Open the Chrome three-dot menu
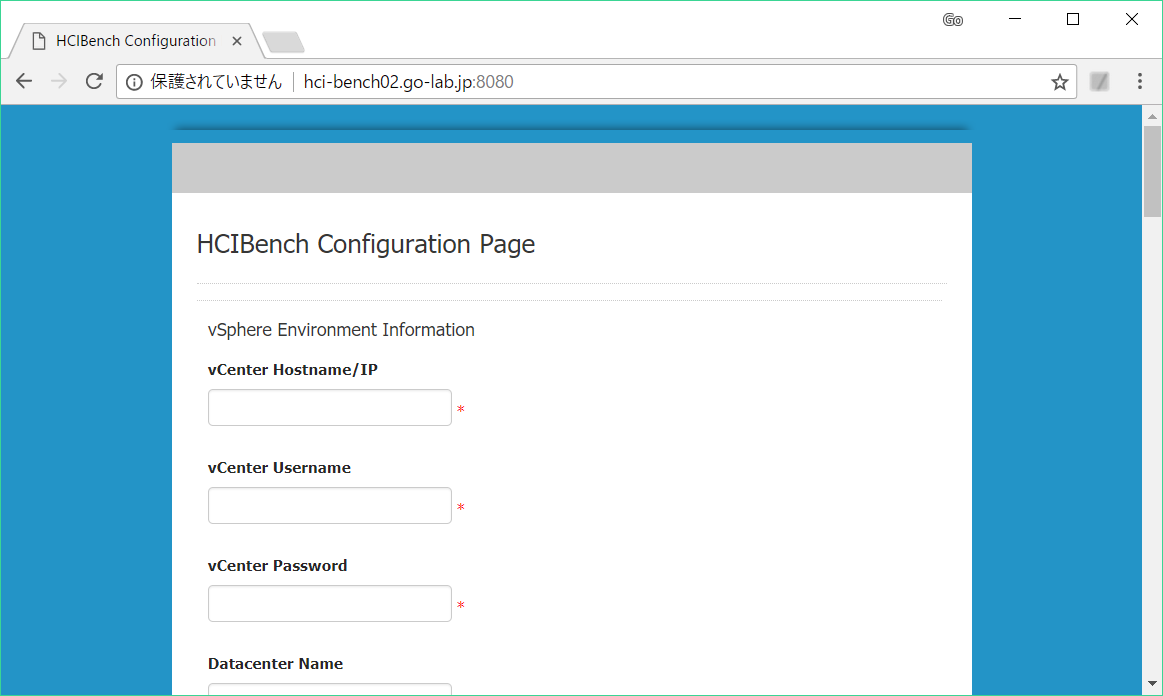 click(1140, 81)
